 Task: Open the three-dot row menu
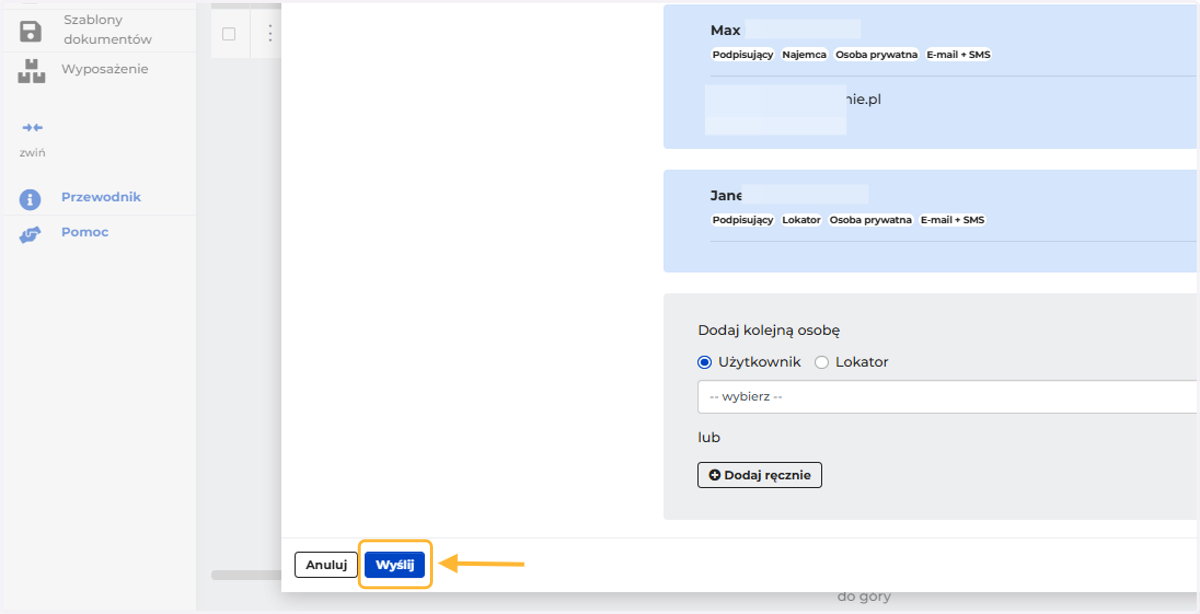click(268, 34)
